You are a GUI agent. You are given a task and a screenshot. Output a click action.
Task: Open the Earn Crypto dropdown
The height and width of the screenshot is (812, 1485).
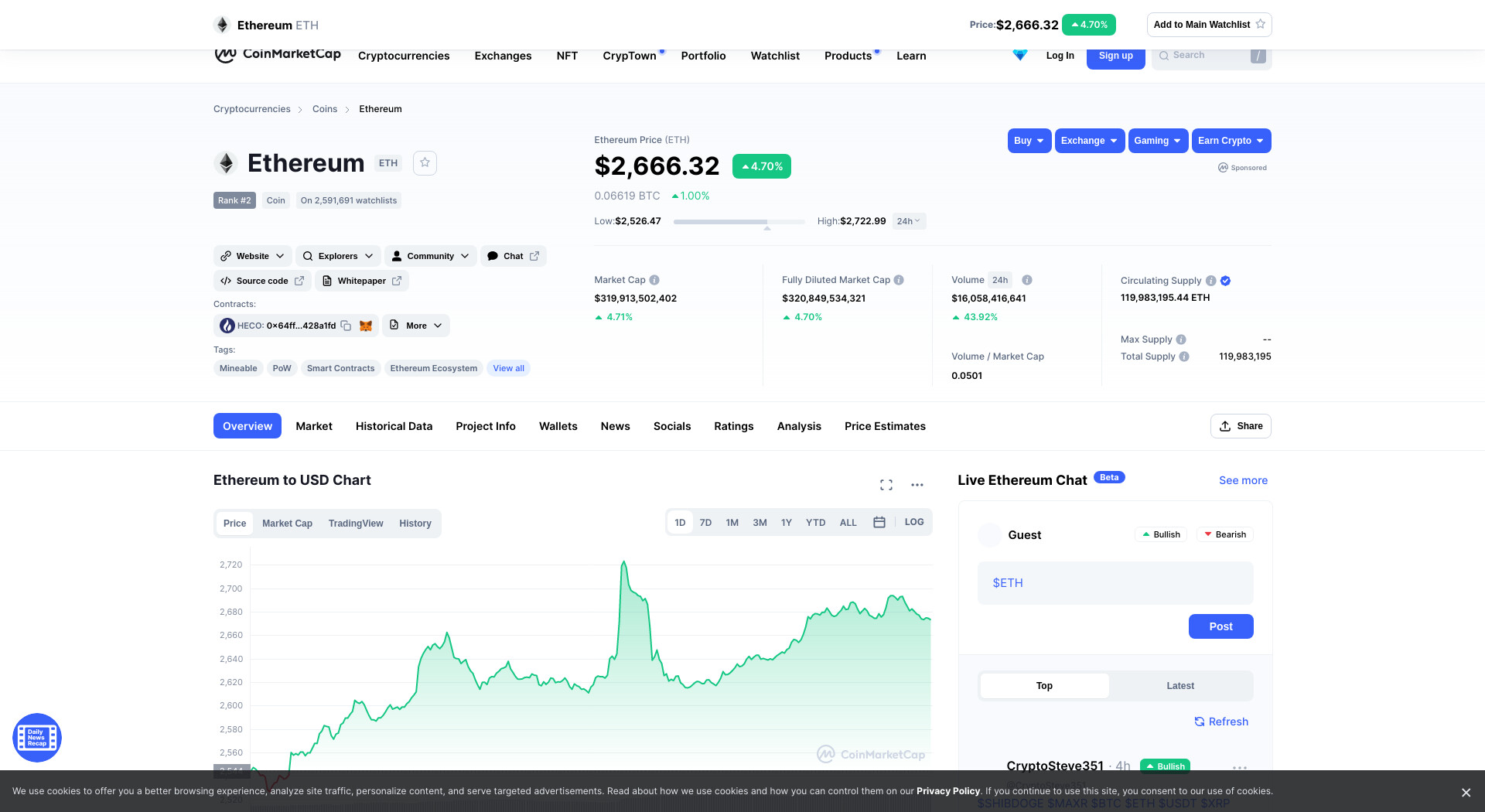pyautogui.click(x=1231, y=141)
